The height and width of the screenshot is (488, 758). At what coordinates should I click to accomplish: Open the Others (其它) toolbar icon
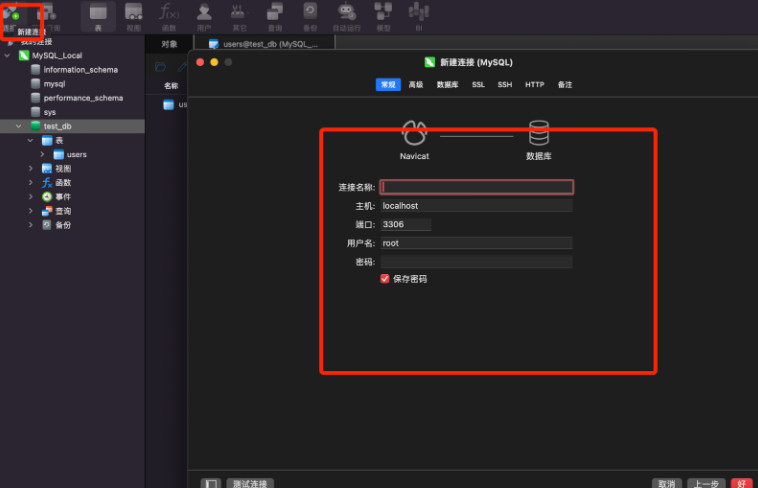pos(238,12)
